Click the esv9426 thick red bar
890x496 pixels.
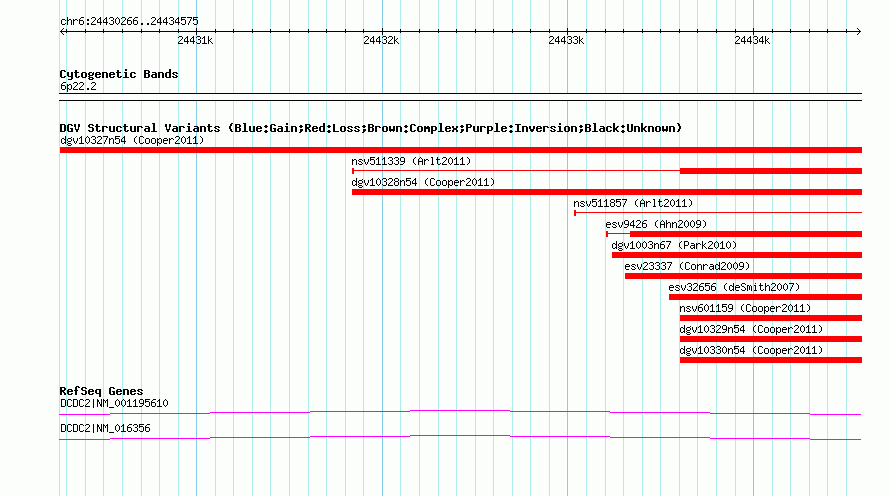coord(746,234)
